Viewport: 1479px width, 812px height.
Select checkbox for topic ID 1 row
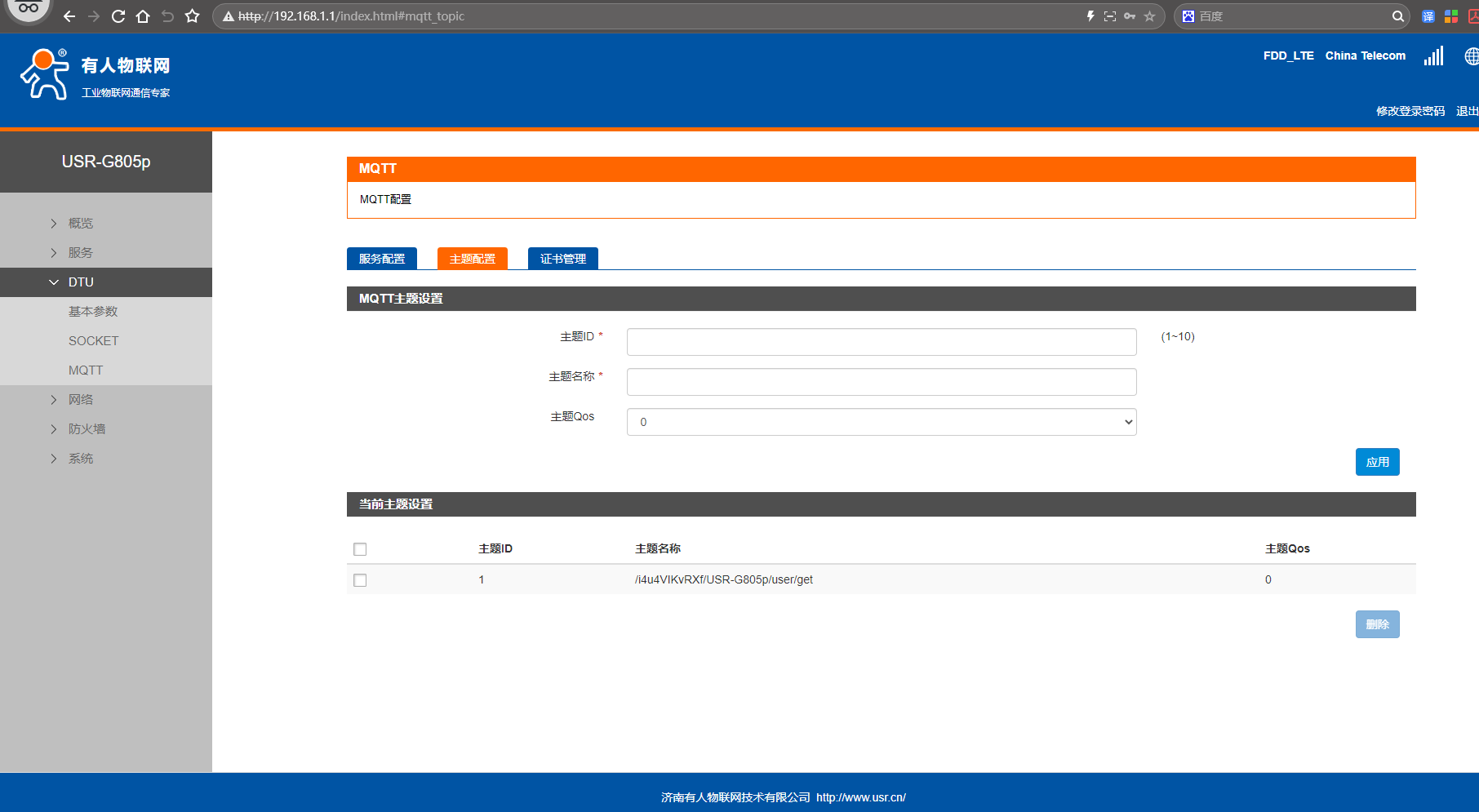(360, 580)
